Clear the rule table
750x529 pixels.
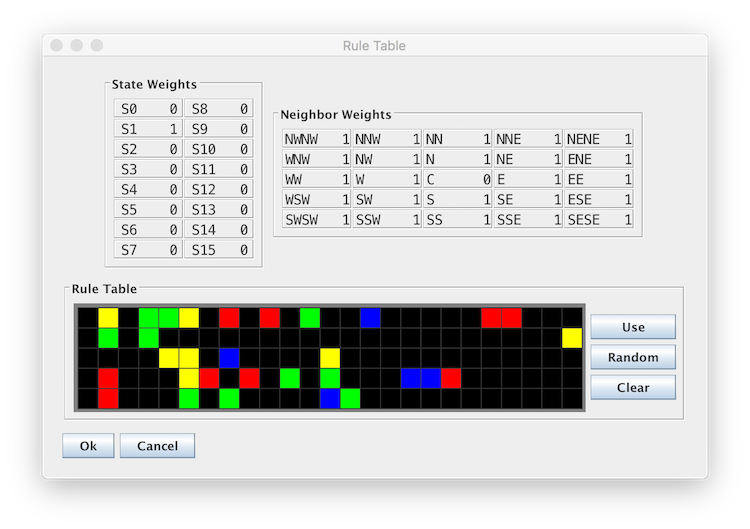633,387
